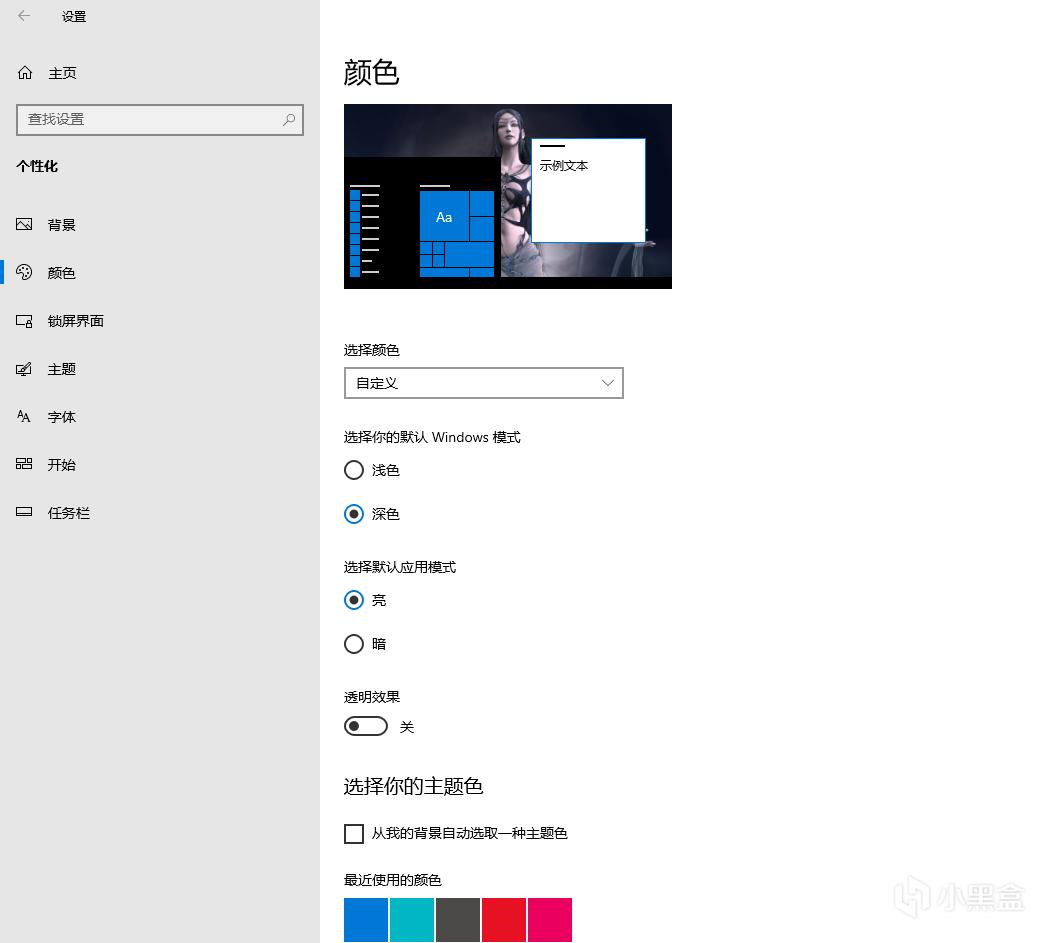Click the 字体 font icon
Viewport: 1055px width, 943px height.
click(x=24, y=416)
